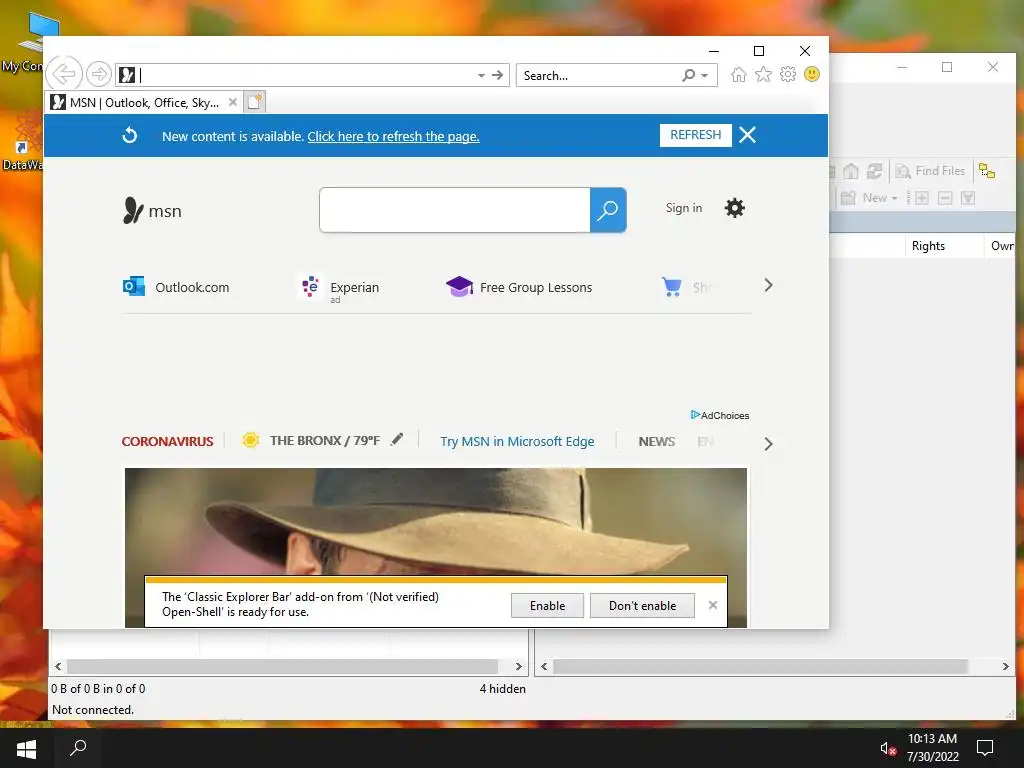Open the taskbar clock and date
This screenshot has width=1024, height=768.
click(x=933, y=748)
